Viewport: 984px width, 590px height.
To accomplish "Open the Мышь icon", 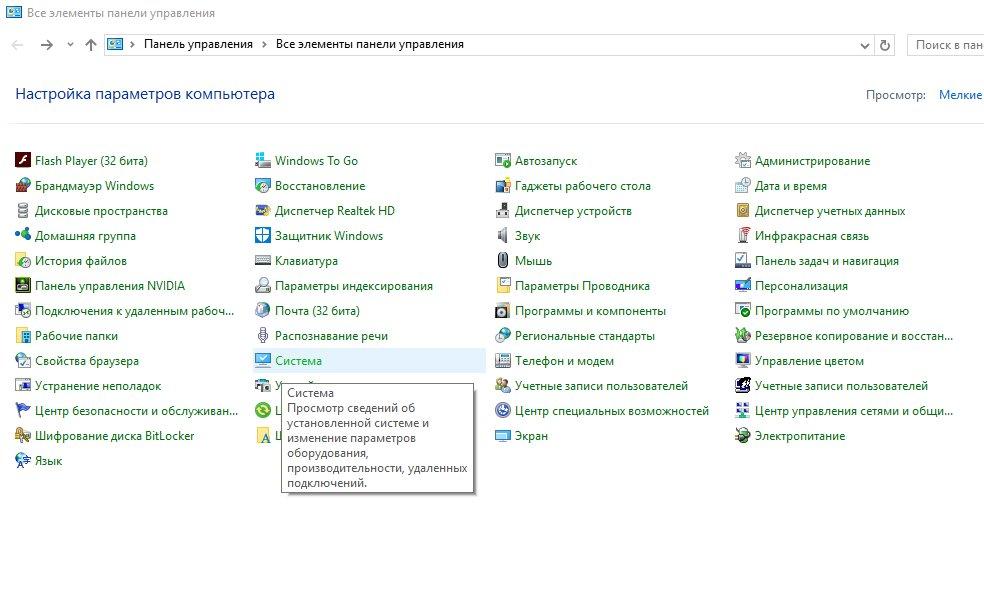I will (503, 260).
